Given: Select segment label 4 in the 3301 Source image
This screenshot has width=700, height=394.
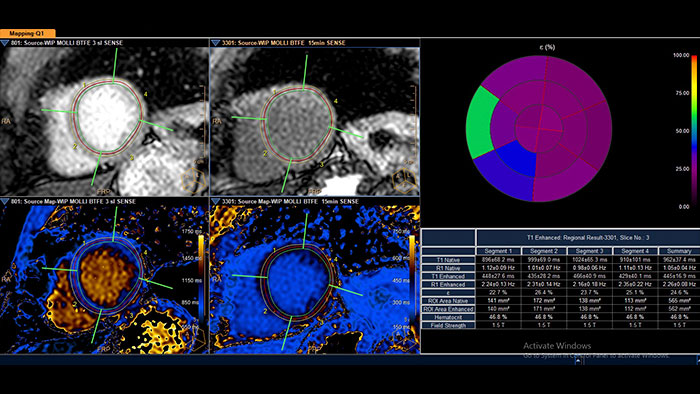Looking at the screenshot, I should click(336, 101).
